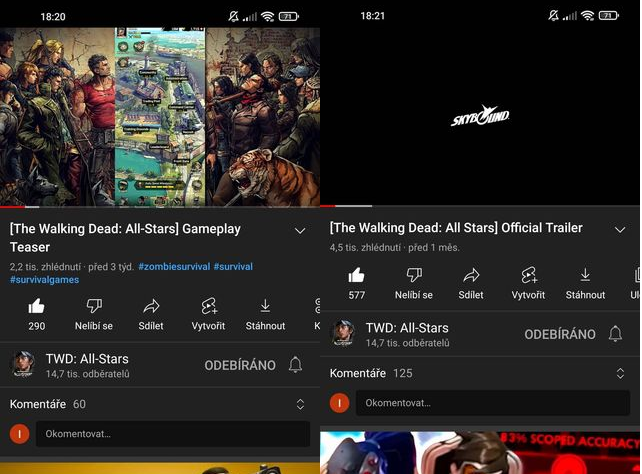Tap the Okomentovat comment field on left
The image size is (642, 474).
click(172, 434)
